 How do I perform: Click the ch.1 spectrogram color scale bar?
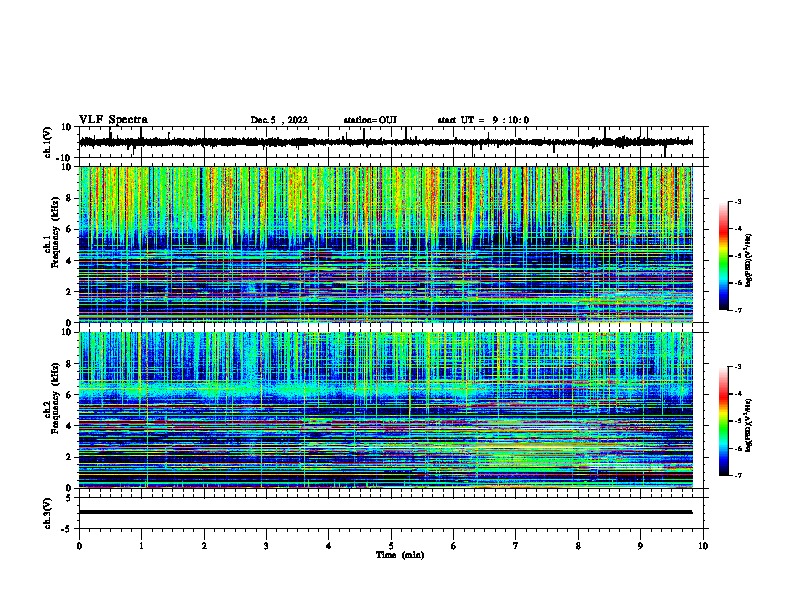(x=723, y=256)
